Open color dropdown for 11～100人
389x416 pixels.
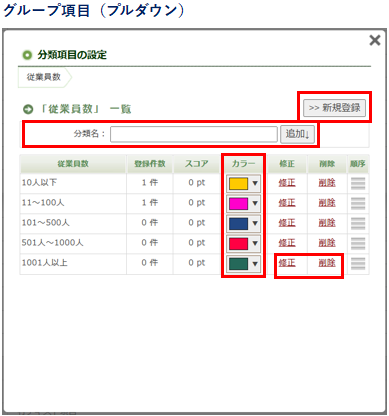tap(255, 203)
